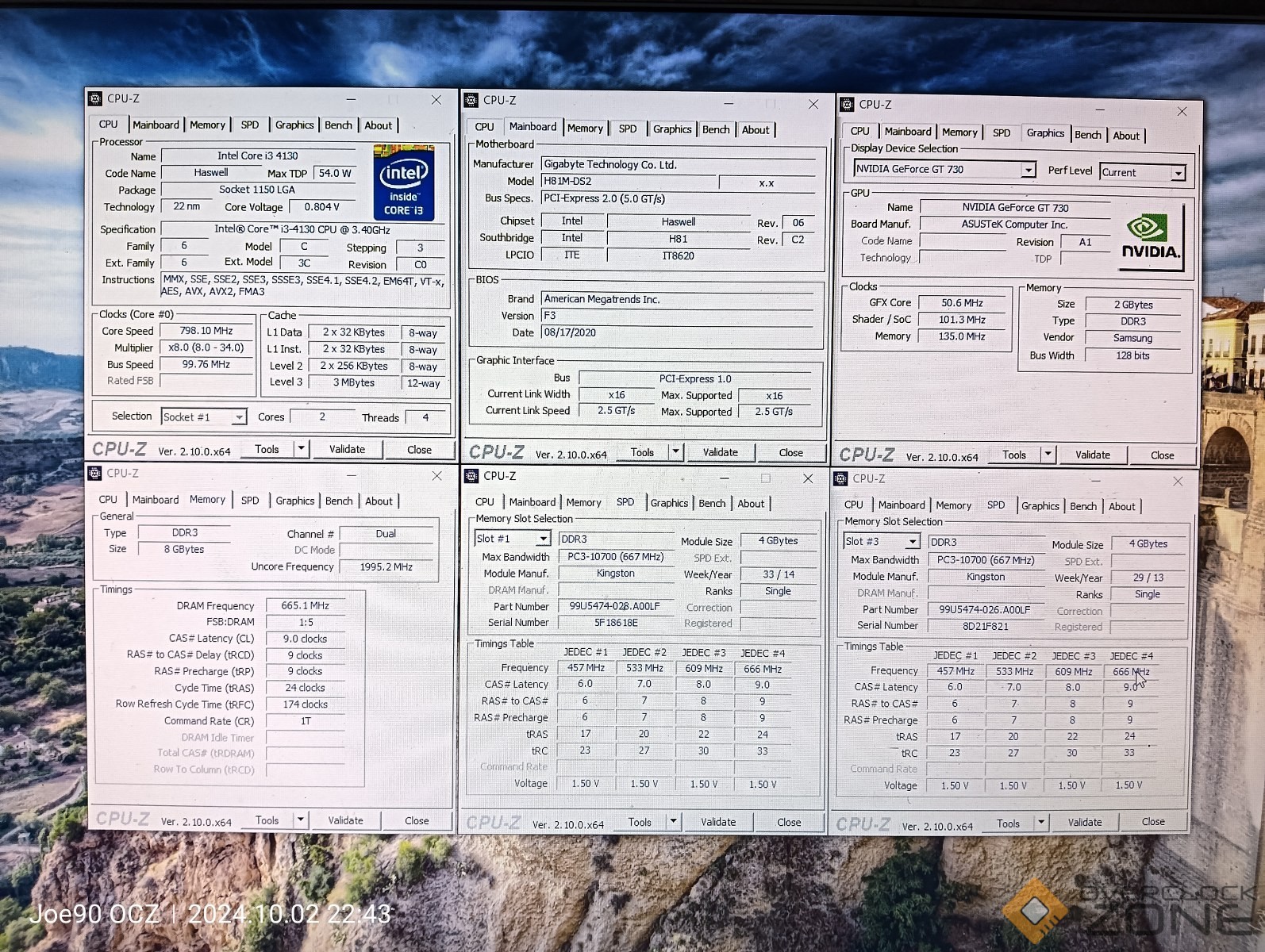
Task: Click Validate in the GeForce graphics window
Action: 1093,455
